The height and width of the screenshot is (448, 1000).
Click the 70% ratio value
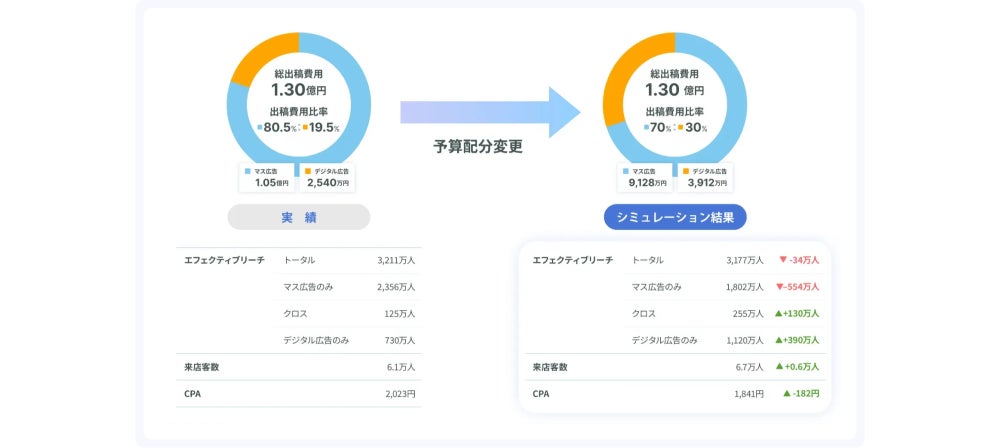coord(661,128)
